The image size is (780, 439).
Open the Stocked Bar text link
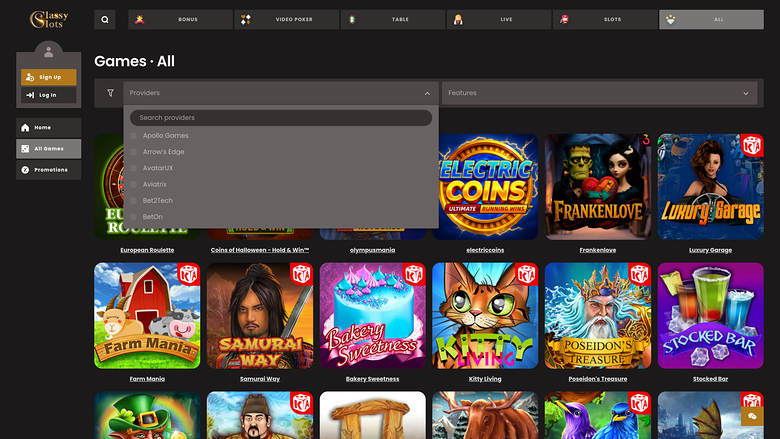point(710,379)
